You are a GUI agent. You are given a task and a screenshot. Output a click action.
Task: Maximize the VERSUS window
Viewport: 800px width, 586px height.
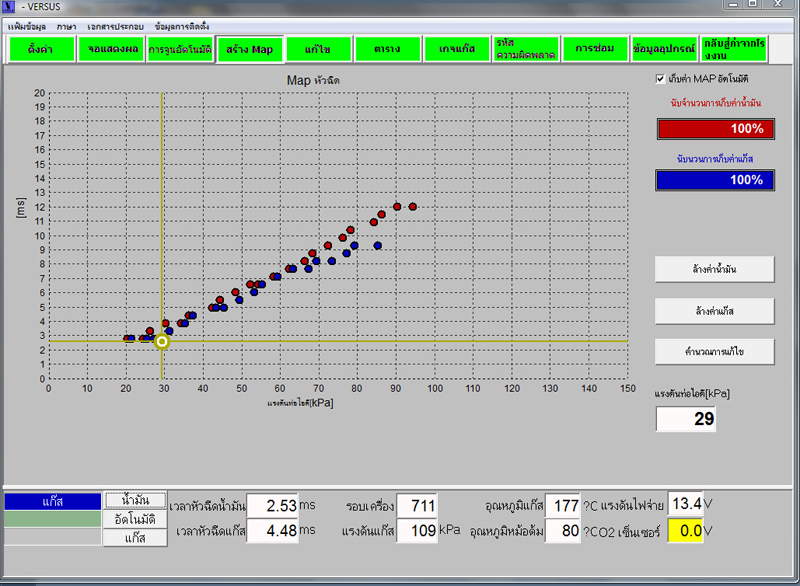click(753, 4)
